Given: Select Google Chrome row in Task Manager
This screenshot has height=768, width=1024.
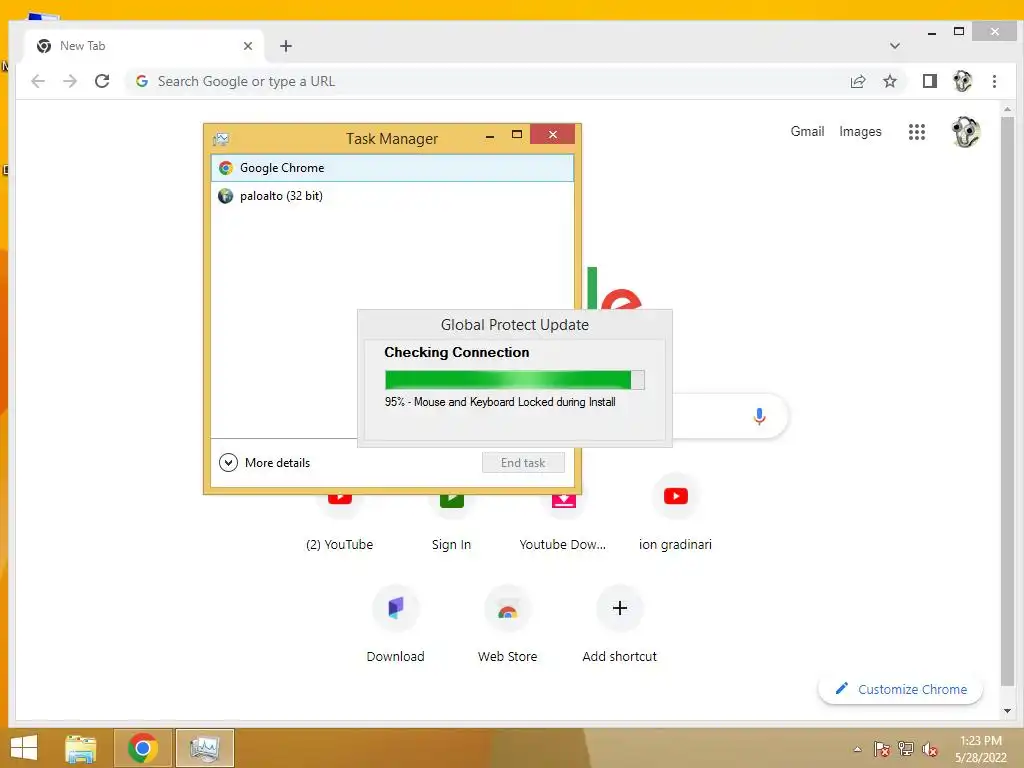Looking at the screenshot, I should point(392,168).
